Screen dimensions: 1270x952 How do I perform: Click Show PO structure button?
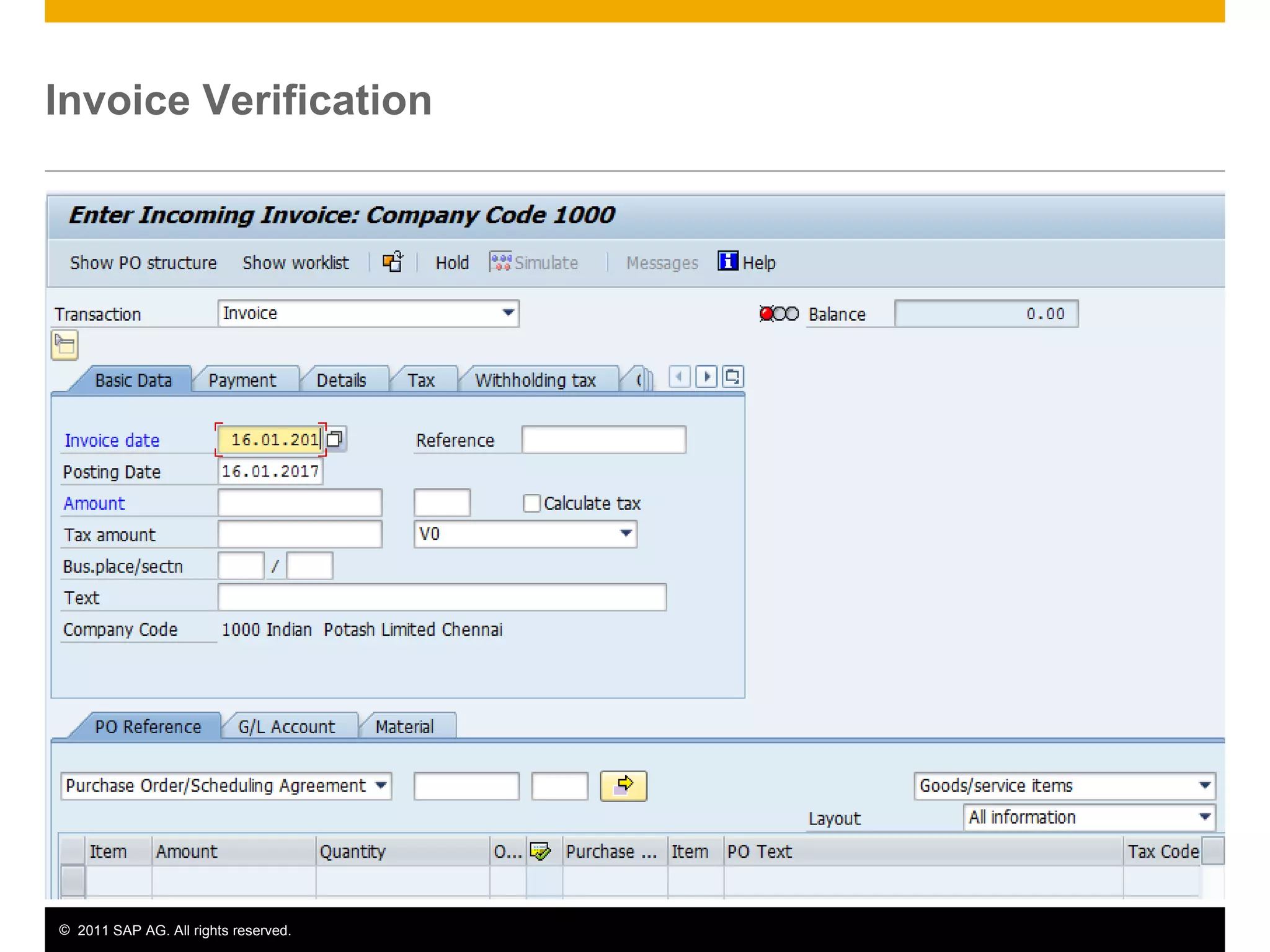tap(143, 263)
